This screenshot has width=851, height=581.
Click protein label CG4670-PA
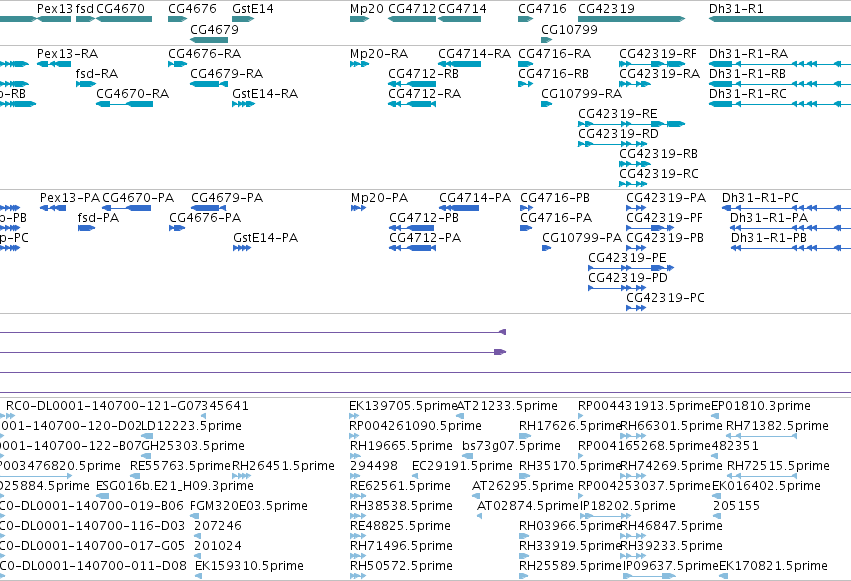click(138, 198)
